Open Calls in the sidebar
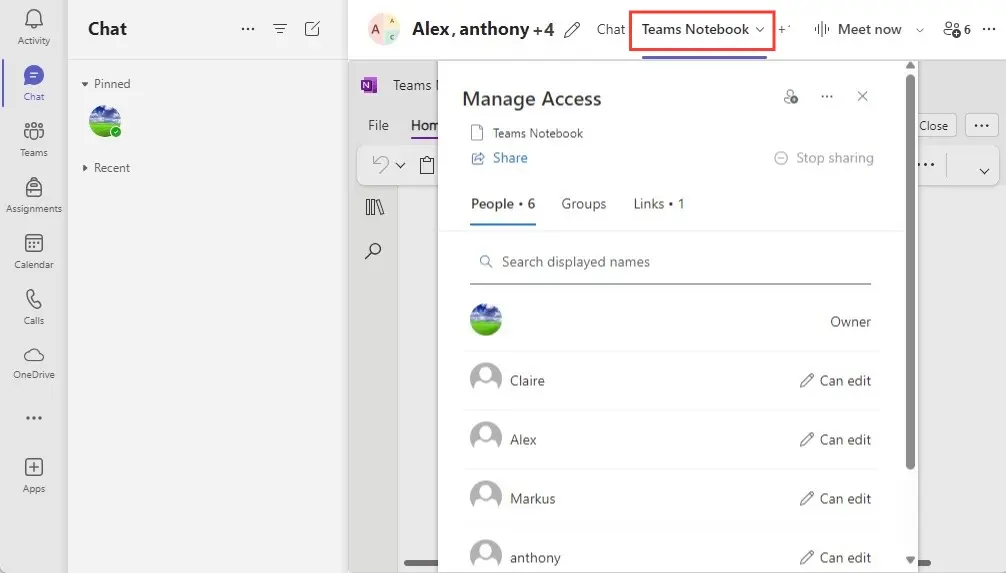Screen dimensions: 1006x573 point(34,306)
